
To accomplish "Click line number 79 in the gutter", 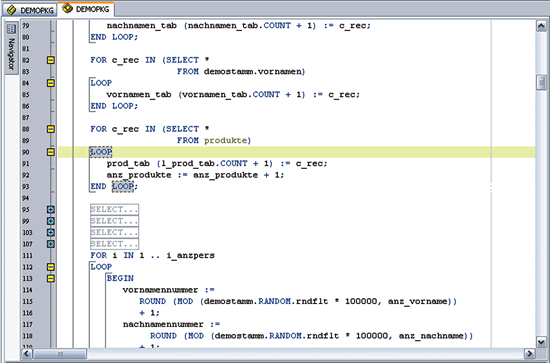I will pos(26,26).
